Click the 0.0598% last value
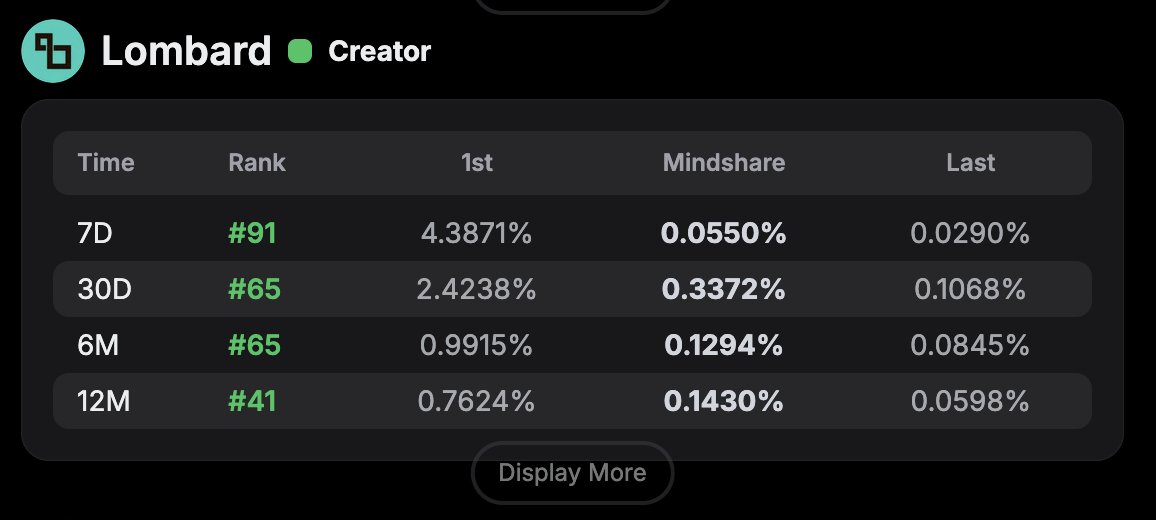Viewport: 1156px width, 520px height. coord(970,401)
